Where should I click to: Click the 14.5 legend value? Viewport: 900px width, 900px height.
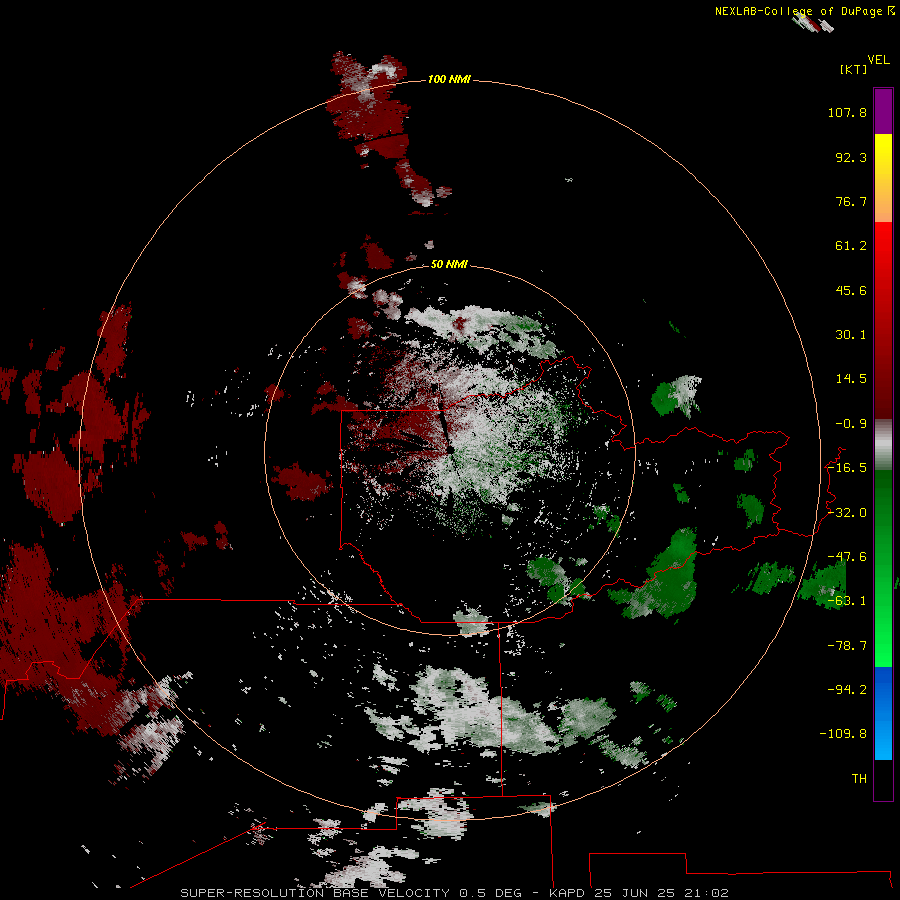(851, 379)
